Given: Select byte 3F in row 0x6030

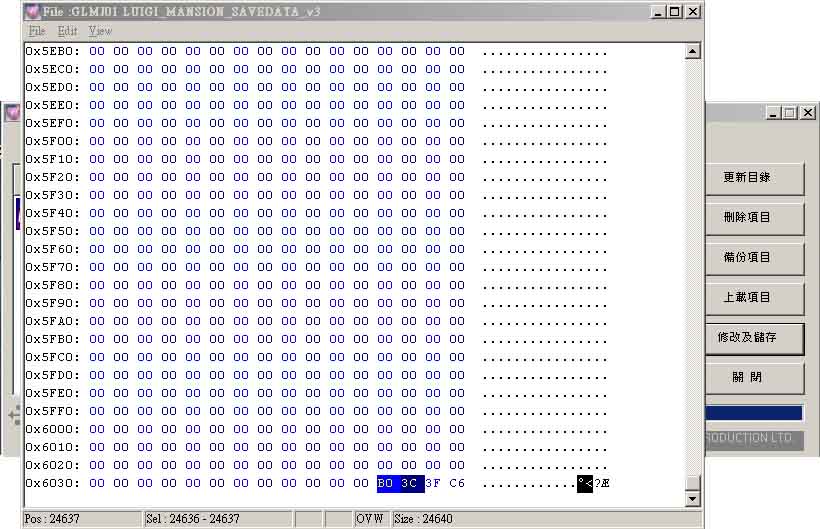Looking at the screenshot, I should (x=433, y=484).
